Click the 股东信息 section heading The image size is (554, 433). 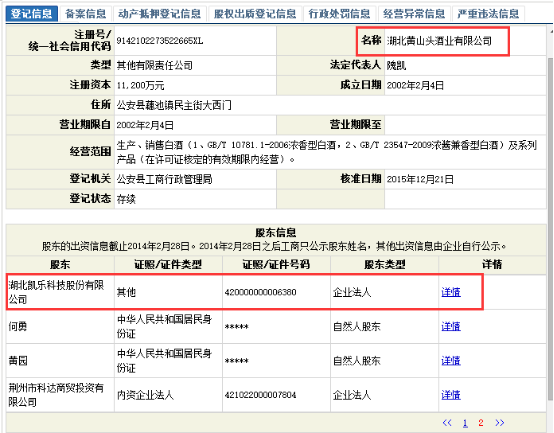(276, 232)
